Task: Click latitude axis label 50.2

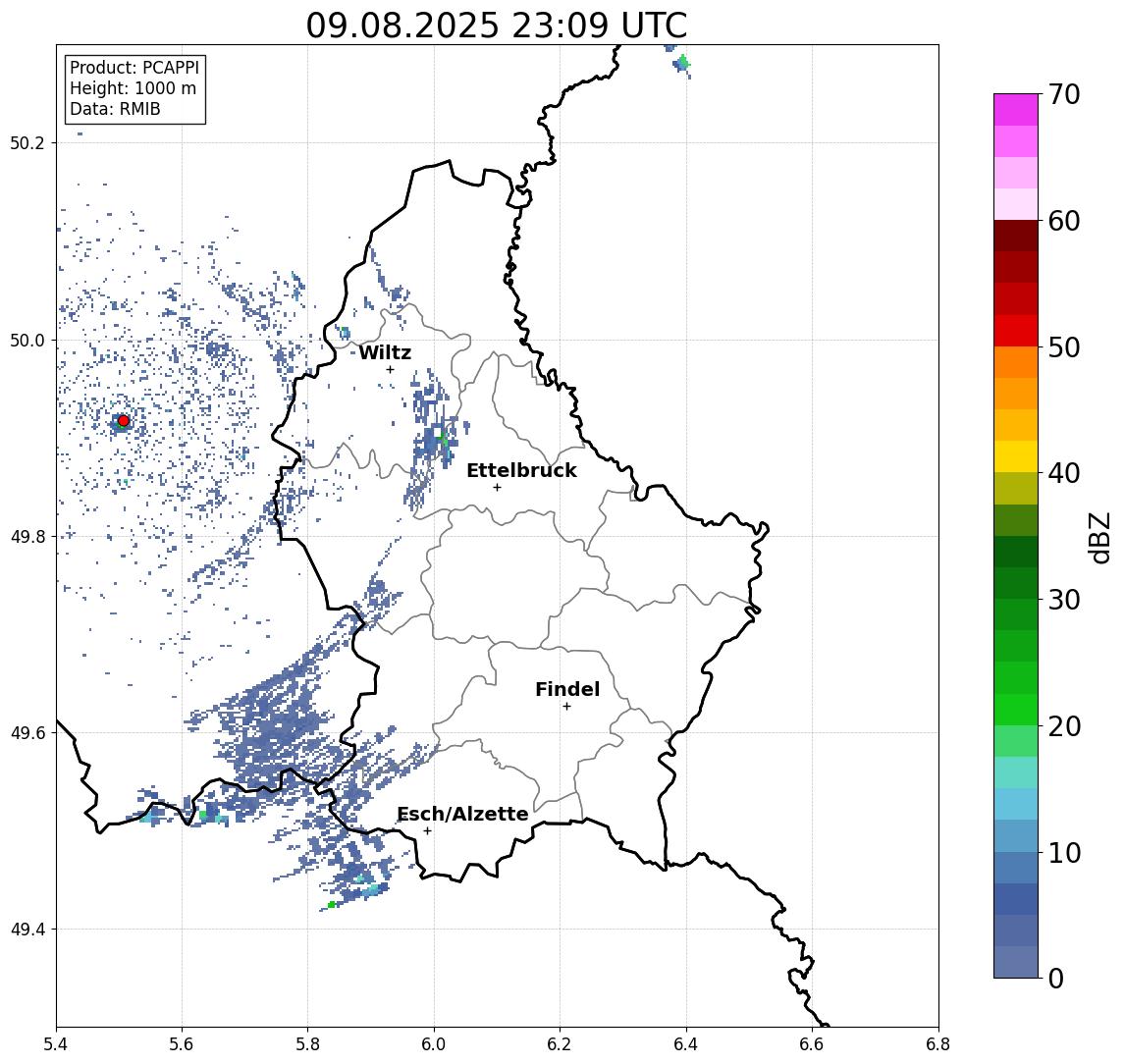Action: tap(27, 142)
